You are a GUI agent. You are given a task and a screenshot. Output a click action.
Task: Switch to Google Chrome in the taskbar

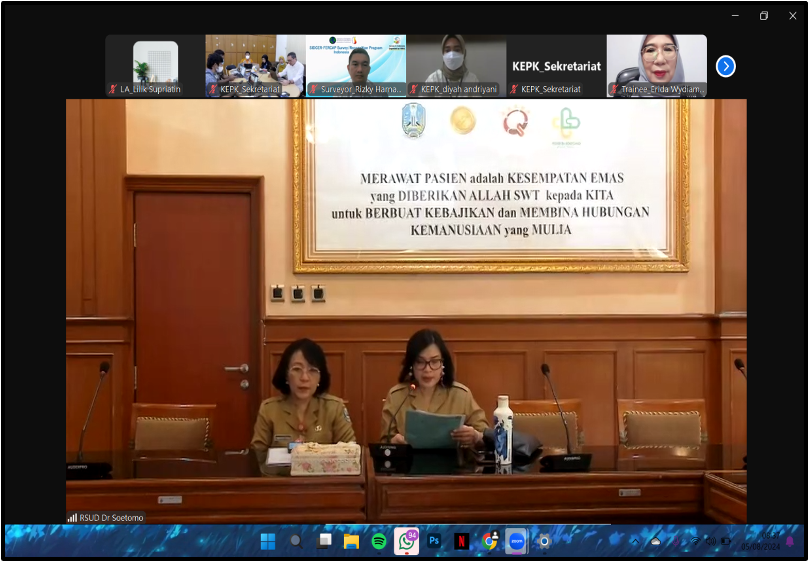pyautogui.click(x=489, y=541)
